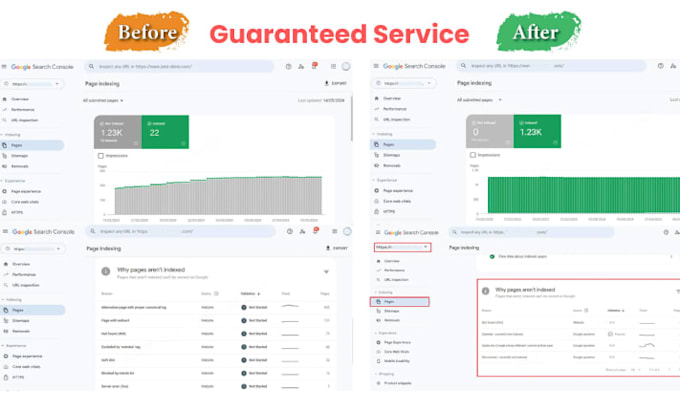Open Excluded by 'noindex' tag row
The width and height of the screenshot is (680, 411).
[x=216, y=347]
